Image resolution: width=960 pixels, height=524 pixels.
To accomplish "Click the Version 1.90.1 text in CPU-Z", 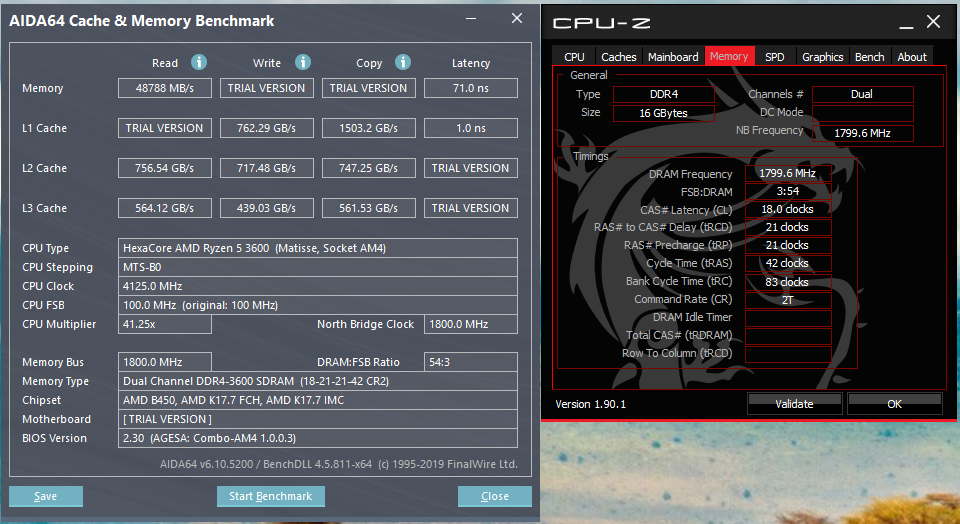I will point(590,404).
